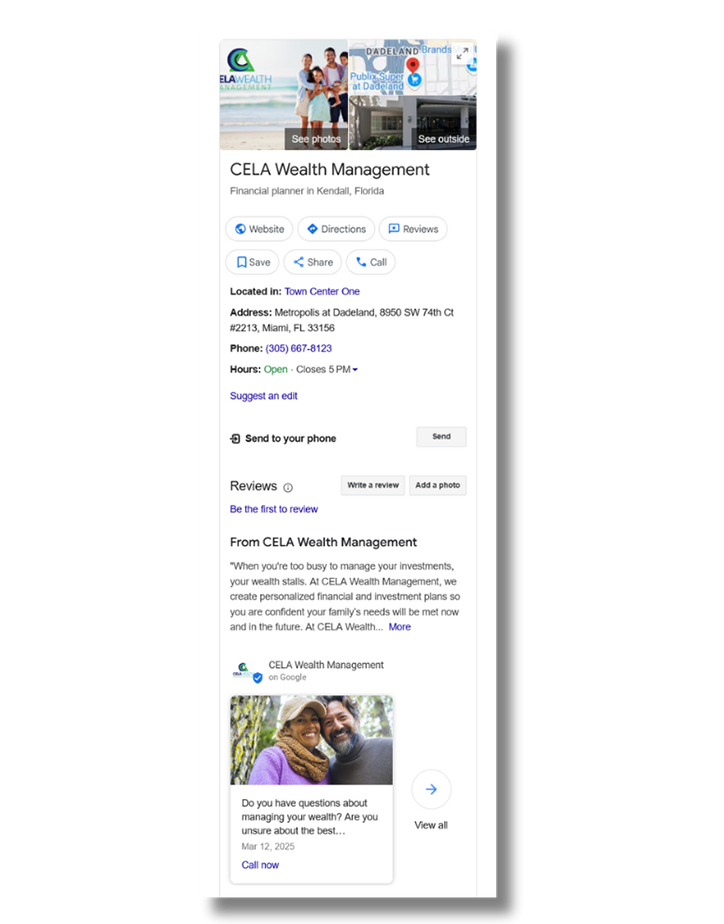Open the Town Center One link
The image size is (724, 924).
tap(322, 291)
